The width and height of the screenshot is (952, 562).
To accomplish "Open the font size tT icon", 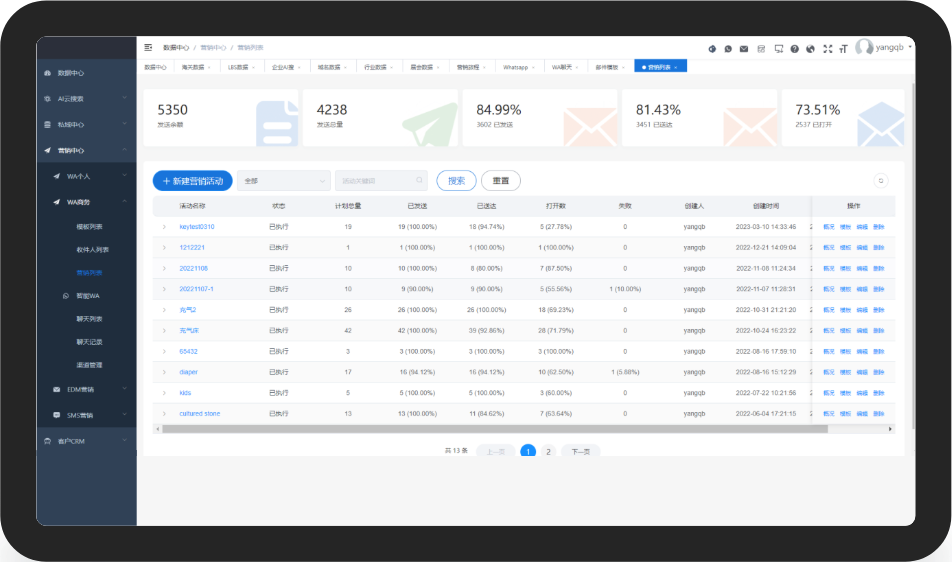I will pos(843,49).
